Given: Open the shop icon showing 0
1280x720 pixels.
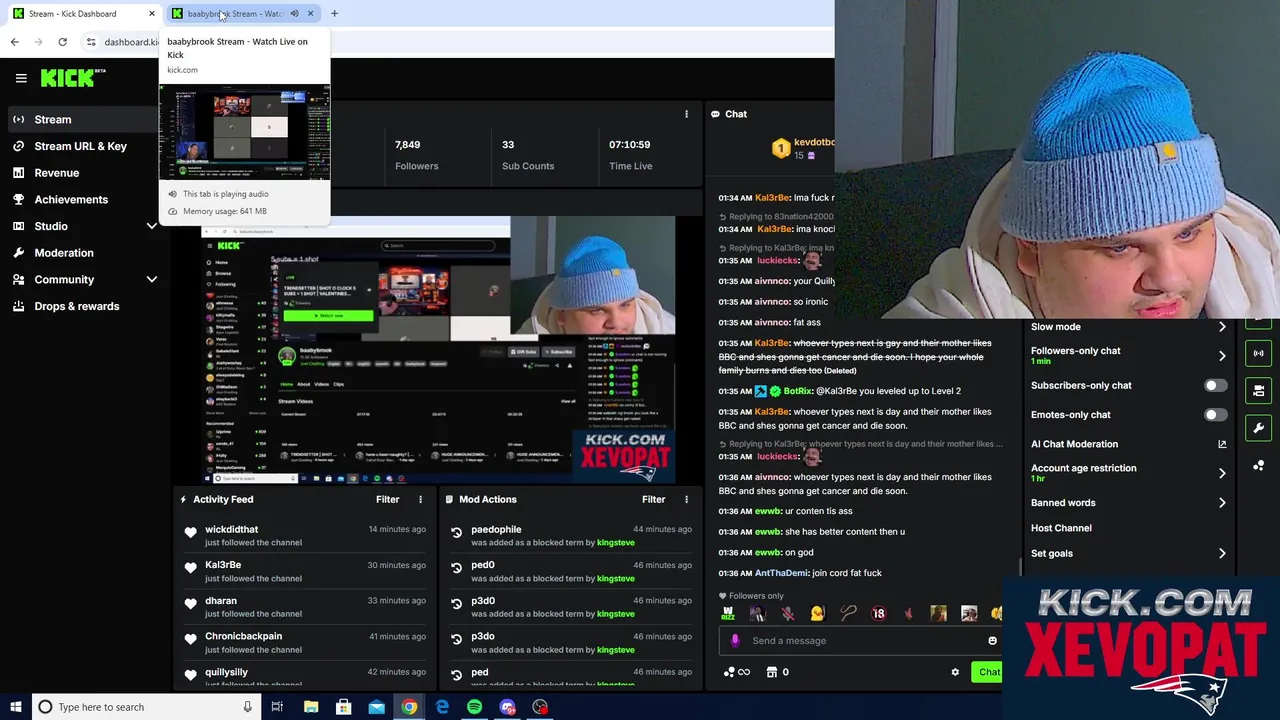Looking at the screenshot, I should tap(777, 672).
